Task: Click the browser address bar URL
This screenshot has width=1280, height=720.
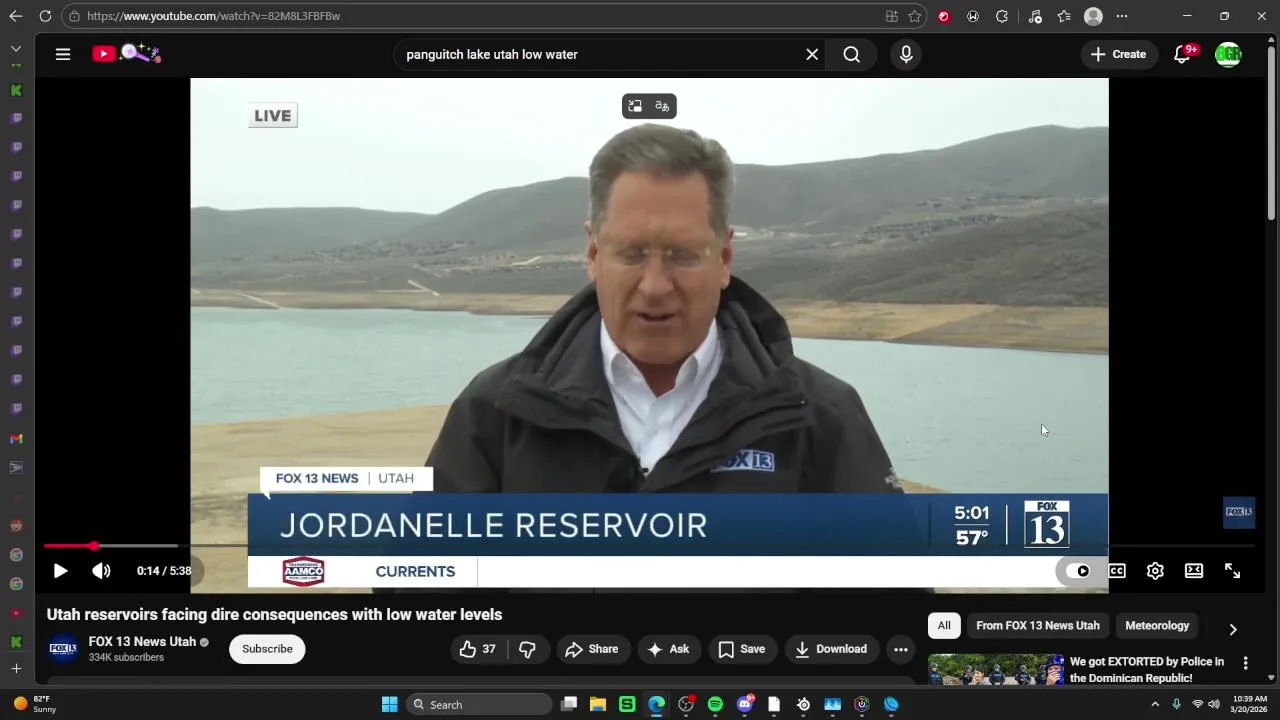Action: (213, 16)
